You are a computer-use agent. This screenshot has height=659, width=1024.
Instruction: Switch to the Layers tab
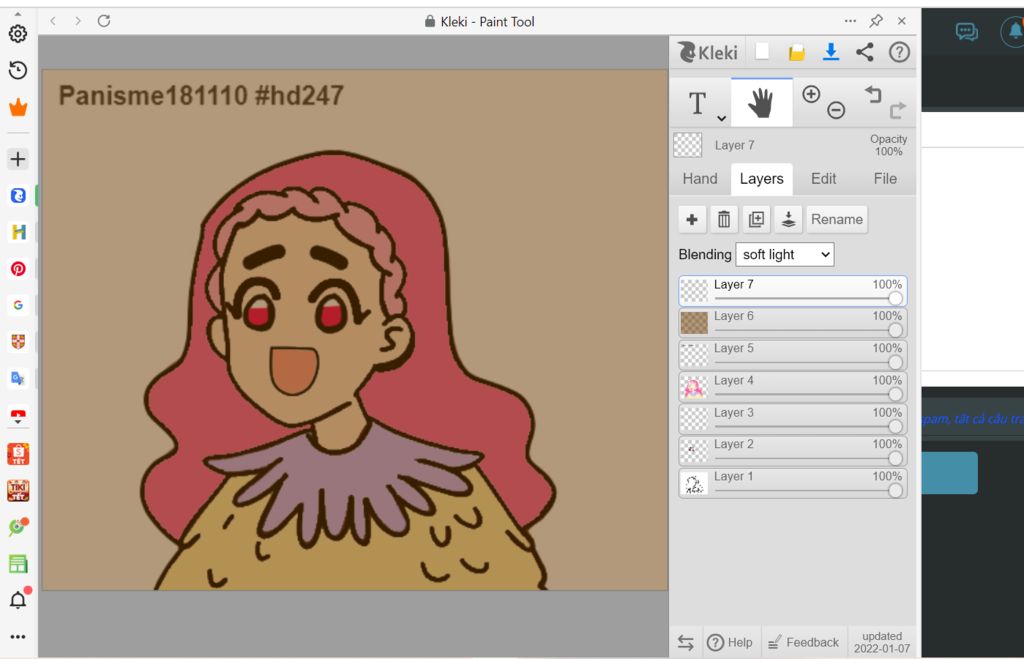761,179
